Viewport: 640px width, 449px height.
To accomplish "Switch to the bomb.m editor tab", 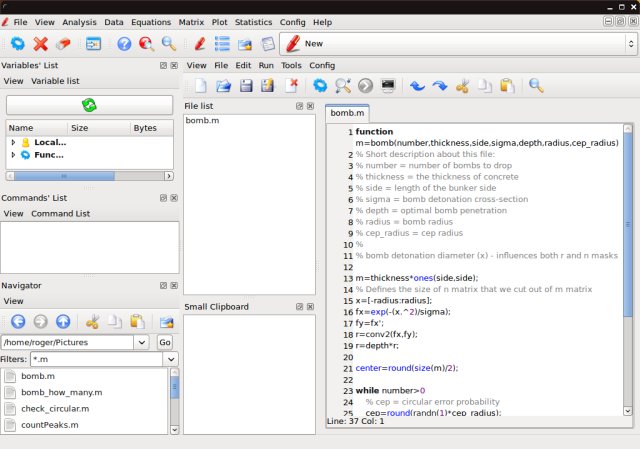I will [x=346, y=114].
